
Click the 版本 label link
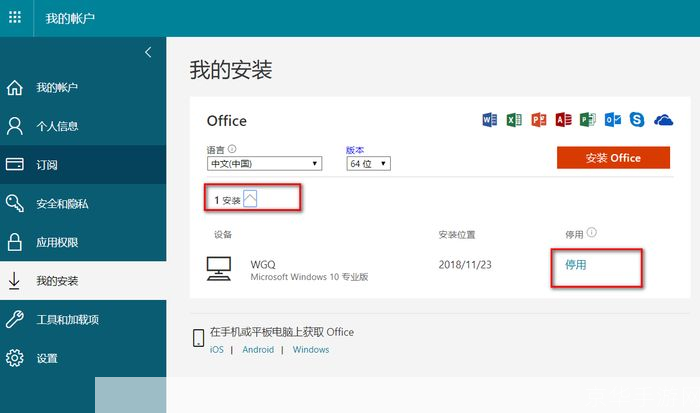(355, 150)
